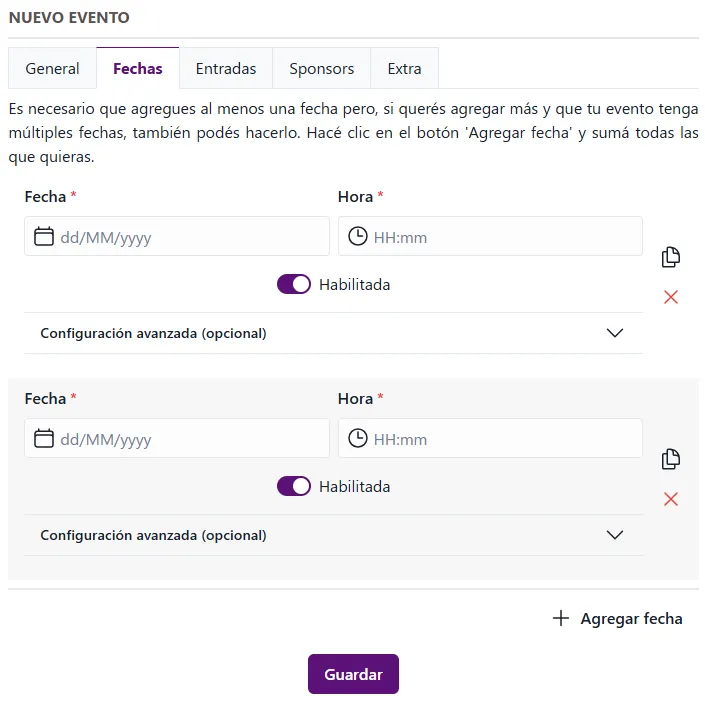This screenshot has height=708, width=705.
Task: Open calendar icon in first Fecha field
Action: tap(44, 237)
